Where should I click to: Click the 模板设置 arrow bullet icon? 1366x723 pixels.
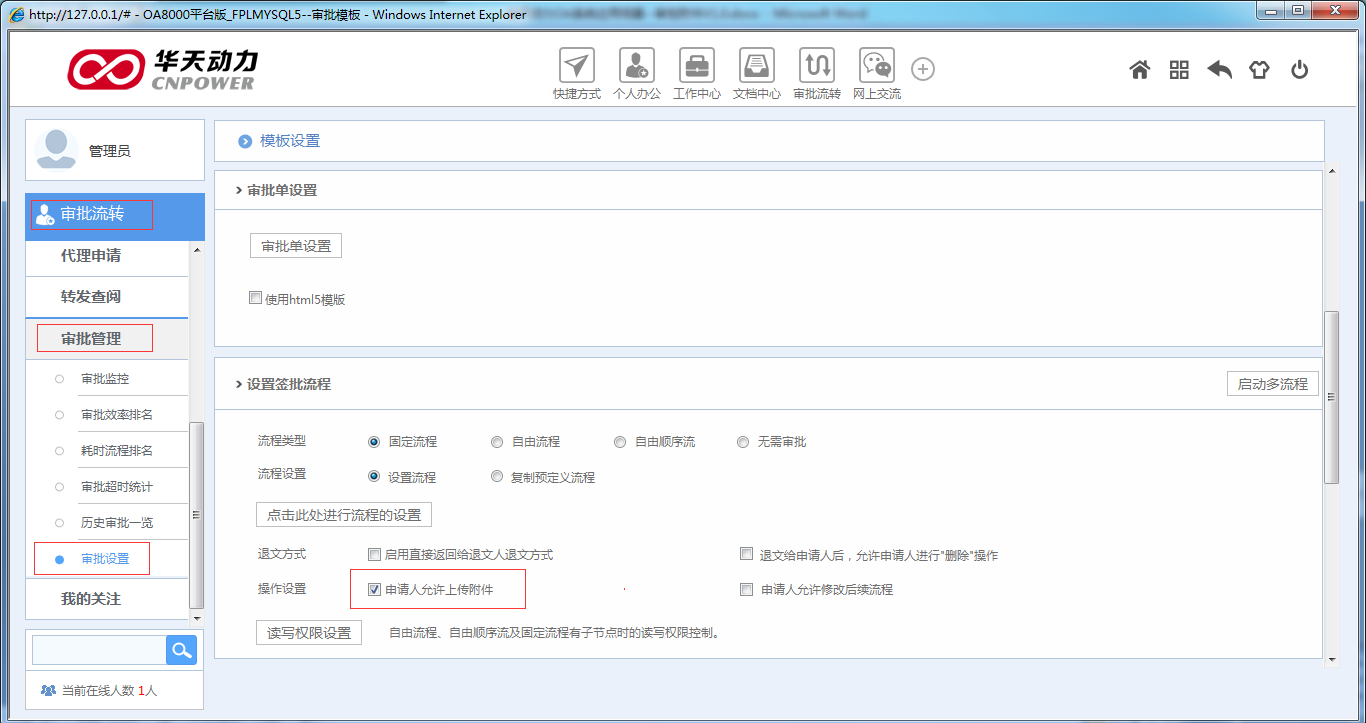245,142
